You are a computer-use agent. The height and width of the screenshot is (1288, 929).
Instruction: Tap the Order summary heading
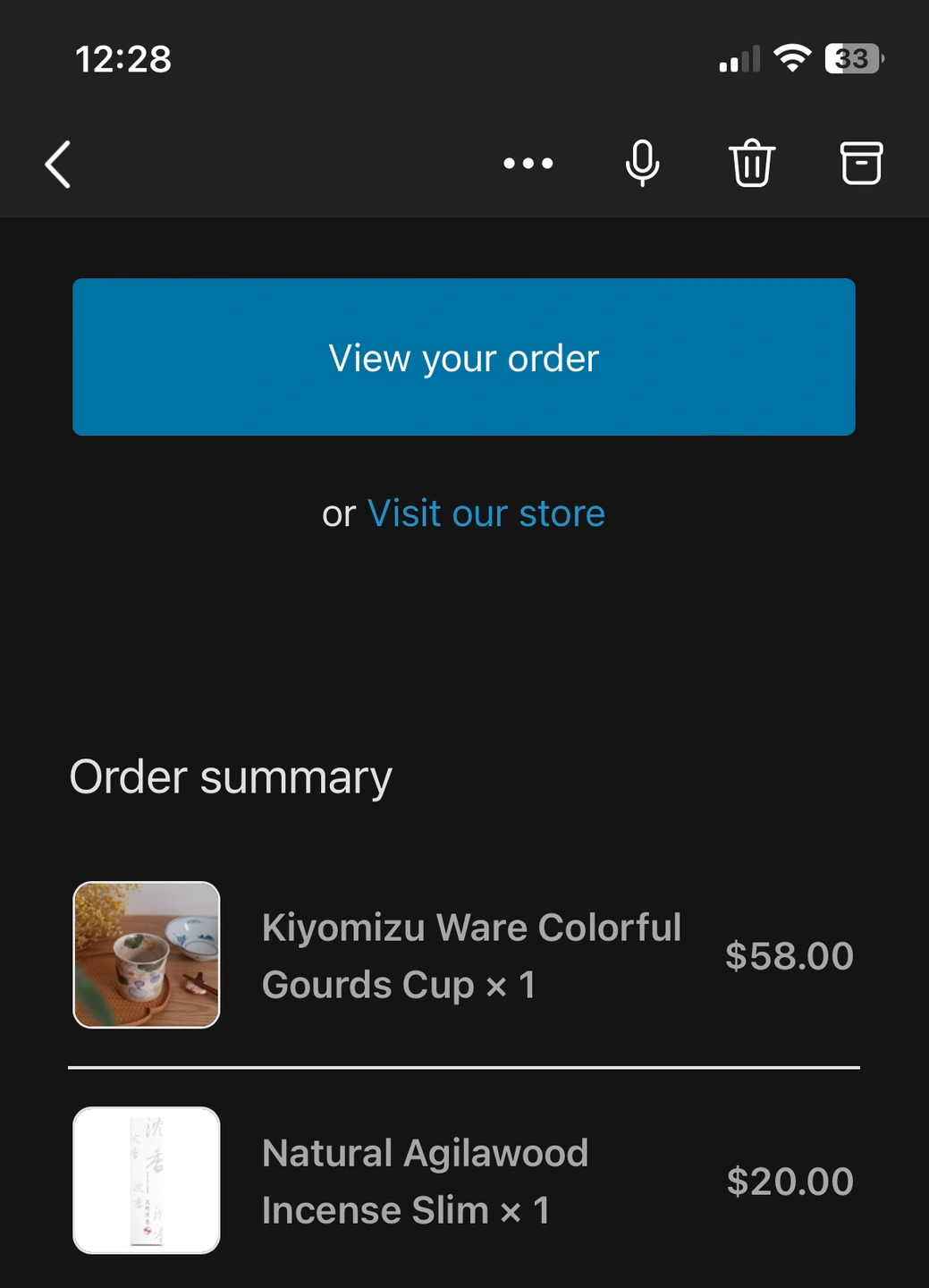(231, 777)
